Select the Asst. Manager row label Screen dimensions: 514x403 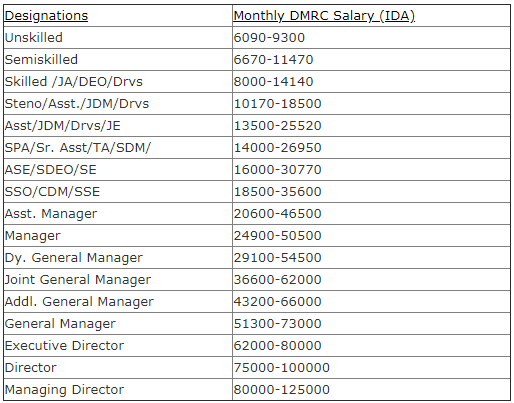pos(51,214)
